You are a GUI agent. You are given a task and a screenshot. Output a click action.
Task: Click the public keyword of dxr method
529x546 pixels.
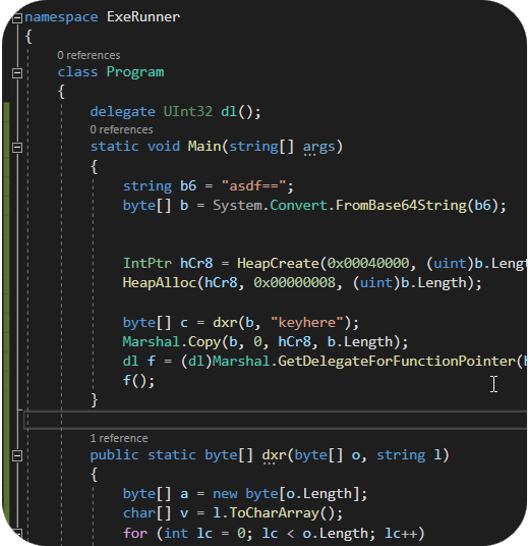114,456
